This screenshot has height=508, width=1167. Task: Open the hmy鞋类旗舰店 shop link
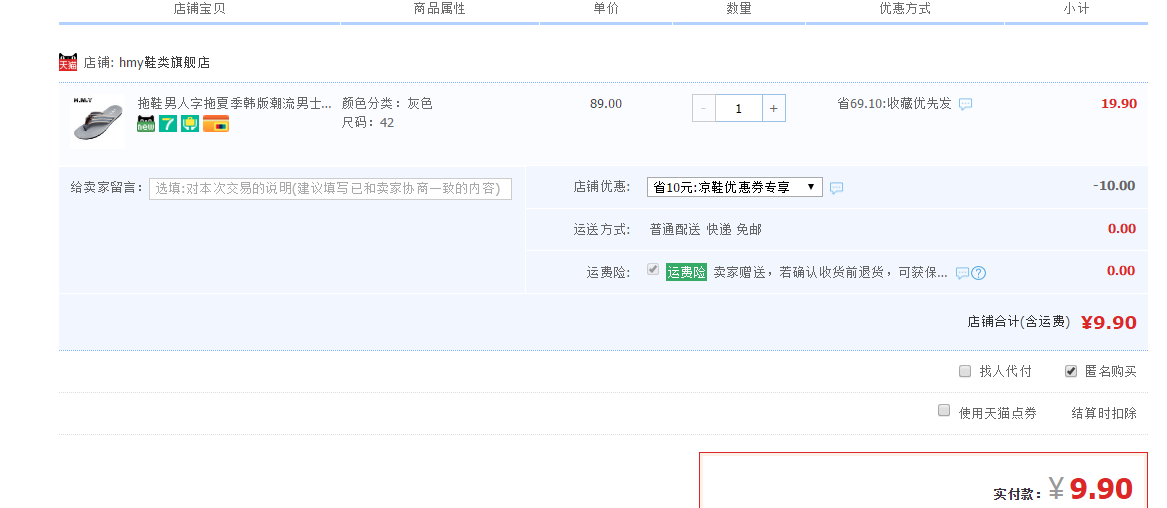(x=164, y=62)
